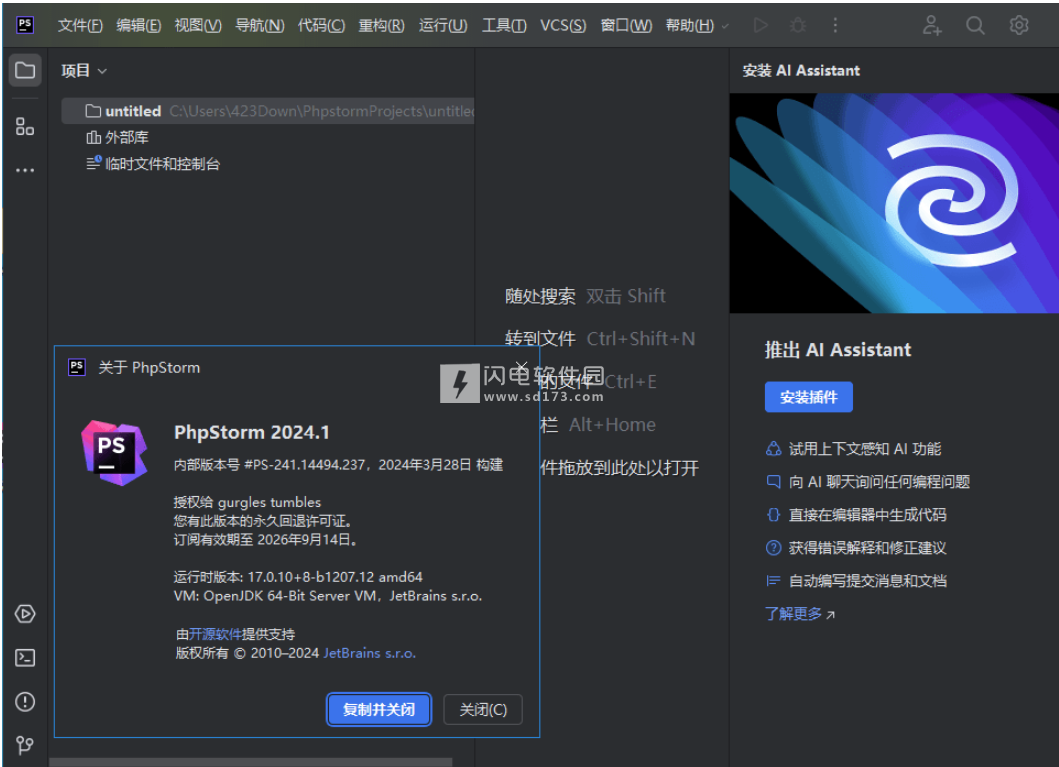The height and width of the screenshot is (767, 1059).
Task: Open Code With Me add-user icon
Action: tap(932, 25)
